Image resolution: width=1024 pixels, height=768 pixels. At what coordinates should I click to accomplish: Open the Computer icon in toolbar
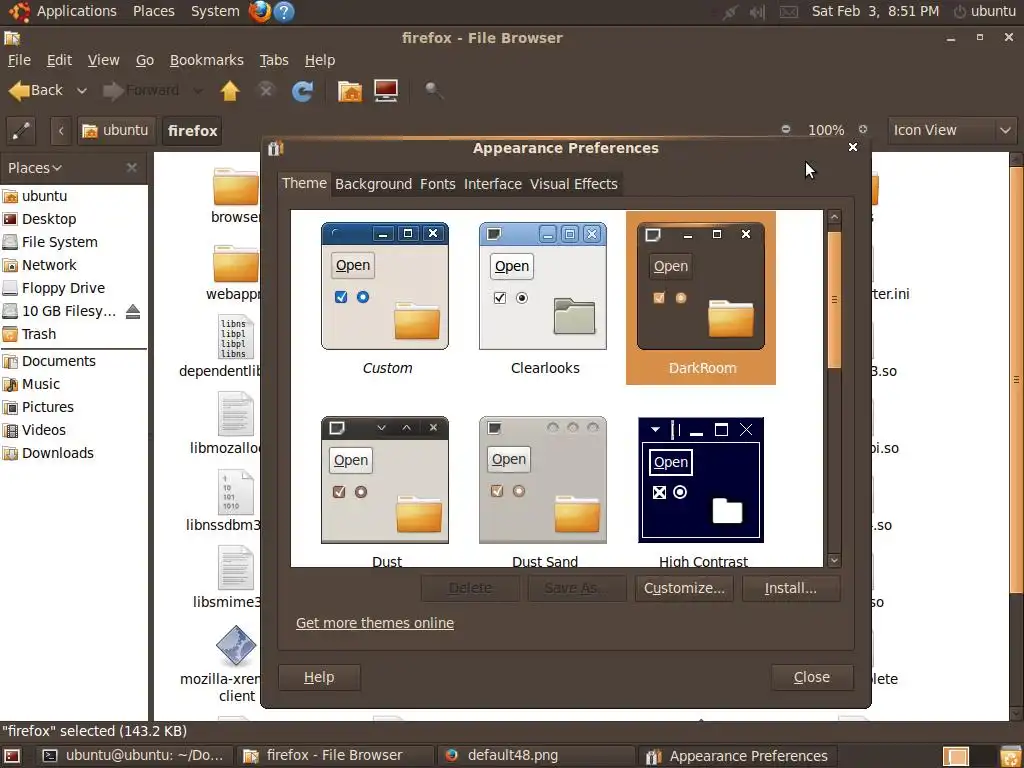pos(386,91)
